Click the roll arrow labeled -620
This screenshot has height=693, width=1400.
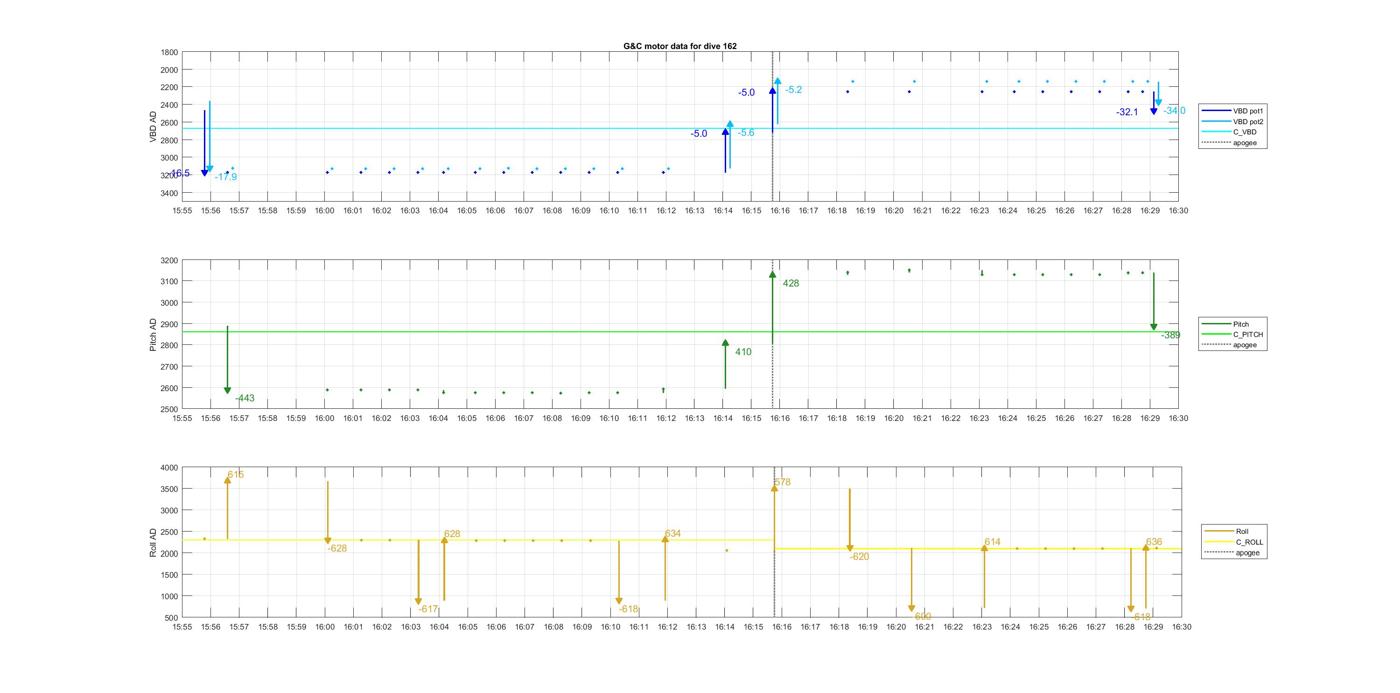click(850, 520)
